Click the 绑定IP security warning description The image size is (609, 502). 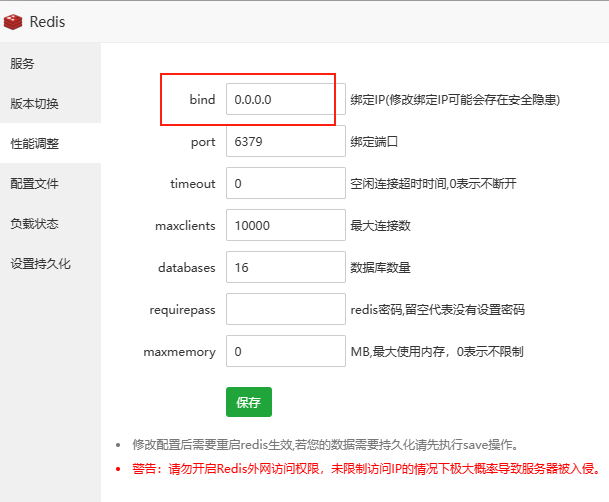point(455,100)
